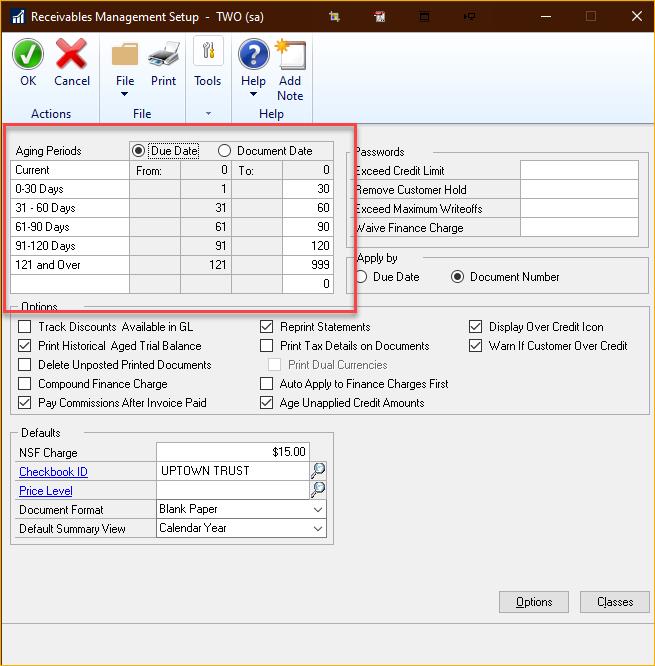Uncheck Print Historical Aged Trial Balance
The height and width of the screenshot is (666, 655).
tap(25, 346)
